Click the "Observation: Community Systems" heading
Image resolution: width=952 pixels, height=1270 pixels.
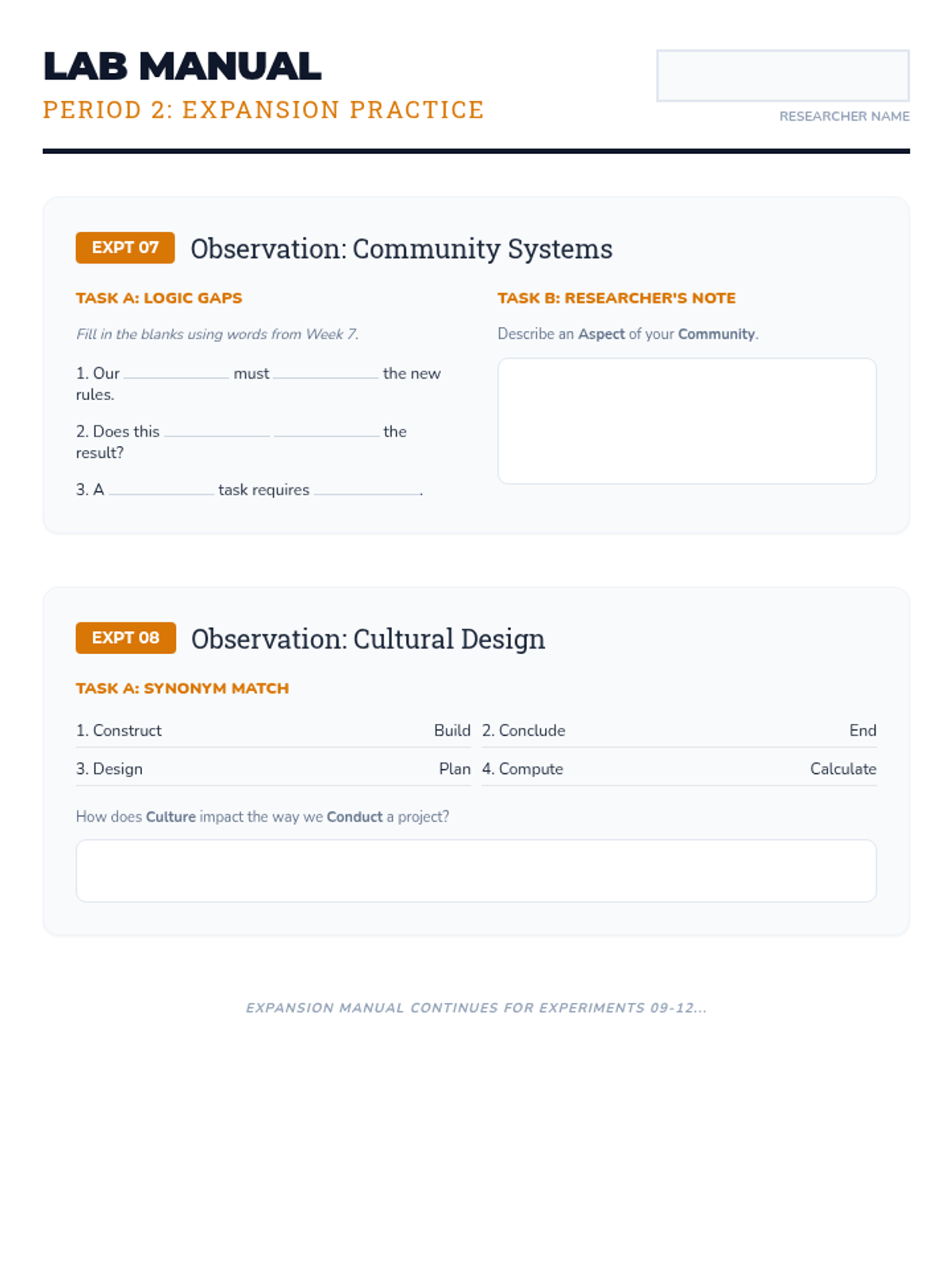click(x=401, y=248)
